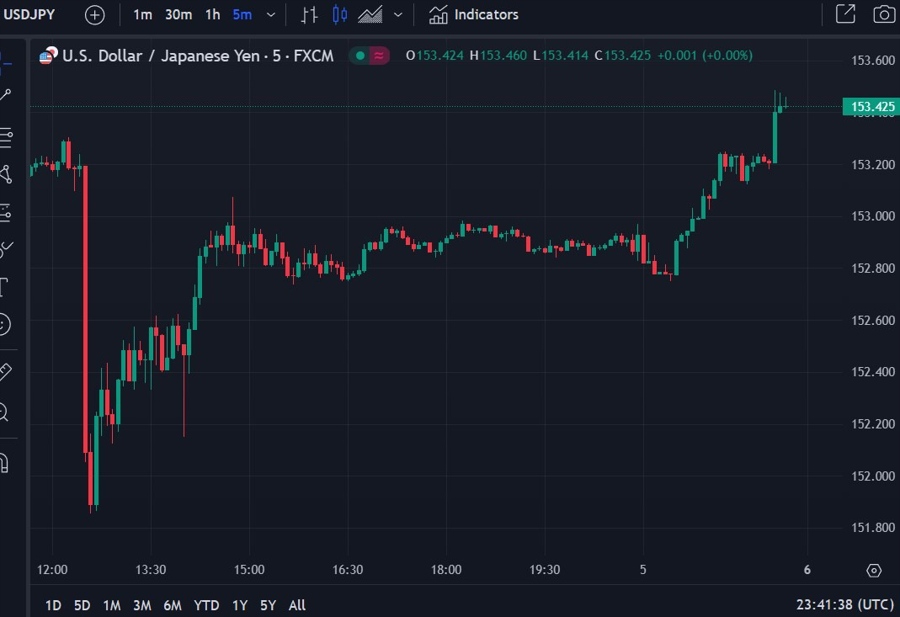Screen dimensions: 900x617
Task: Click the 15:00 time axis label
Action: pos(249,570)
